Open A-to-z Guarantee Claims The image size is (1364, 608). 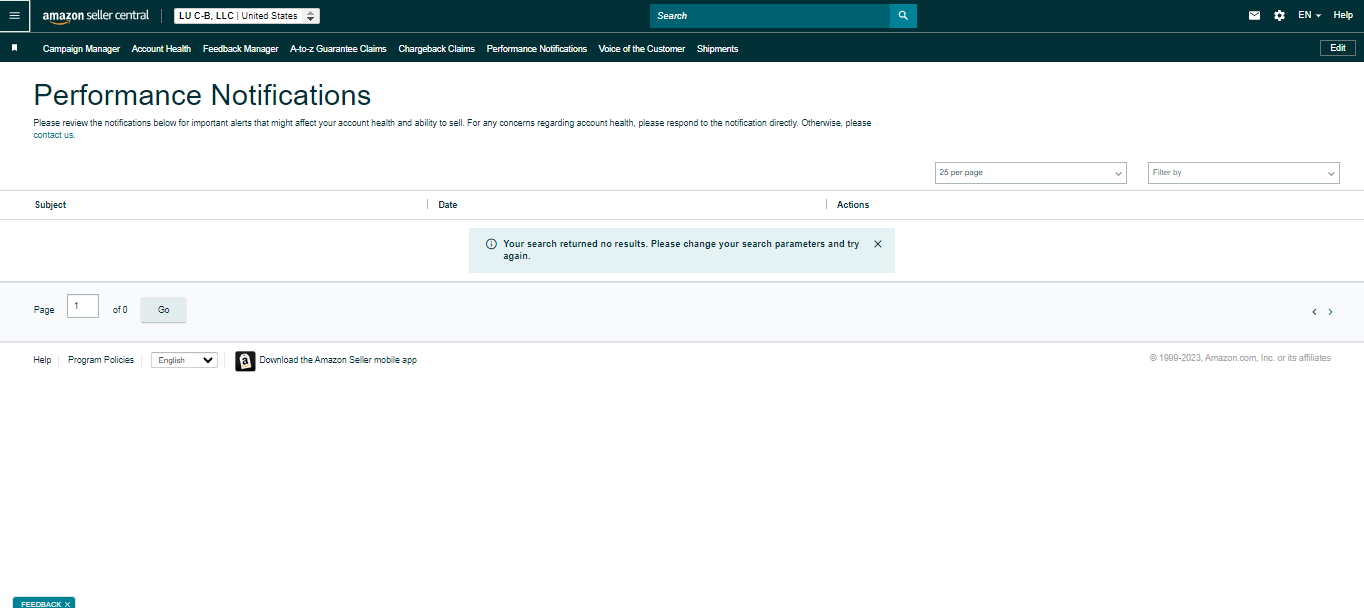click(x=338, y=49)
